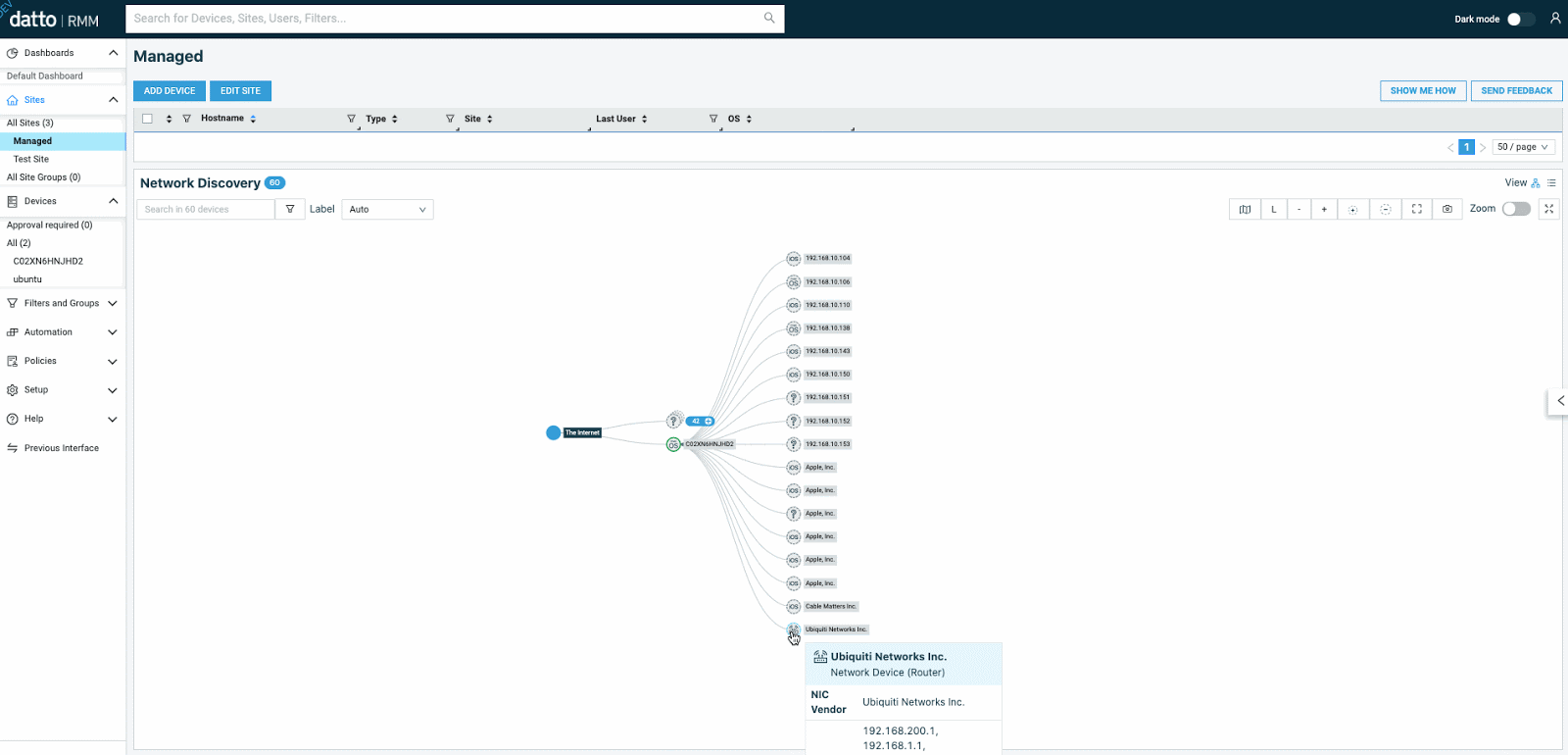Open the Label Auto dropdown
Image resolution: width=1568 pixels, height=755 pixels.
387,209
